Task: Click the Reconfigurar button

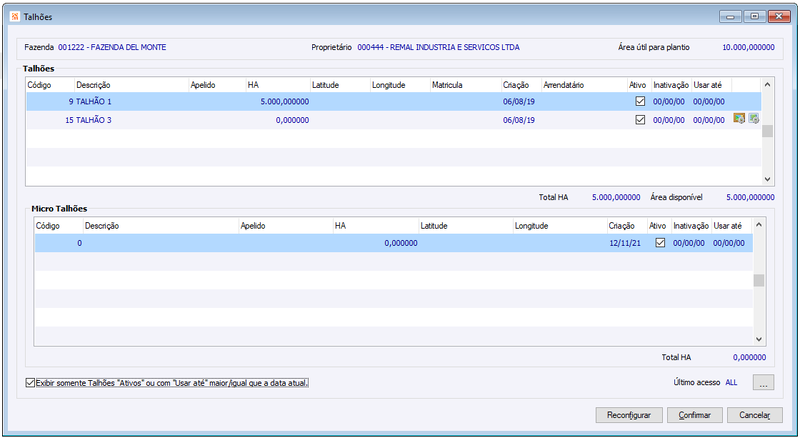Action: tap(629, 415)
